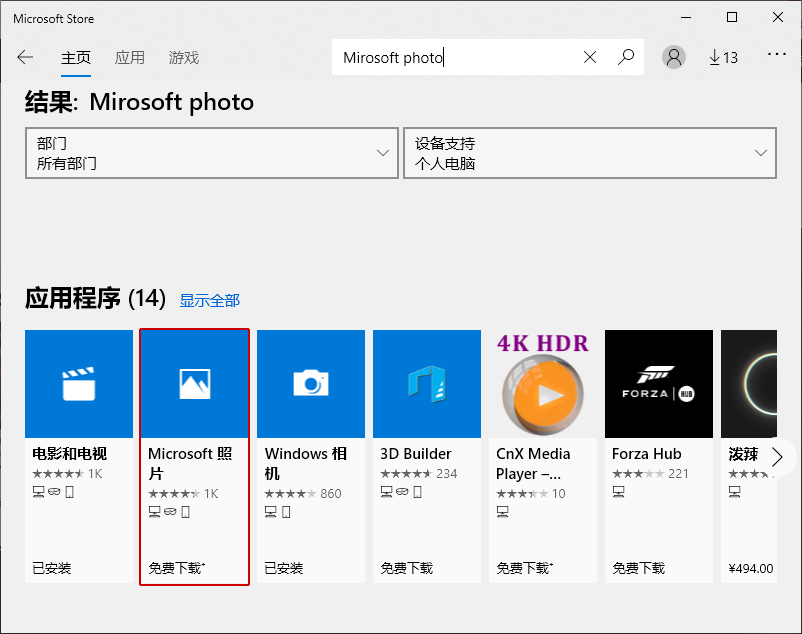
Task: Switch to the 主页 tab
Action: tap(76, 58)
